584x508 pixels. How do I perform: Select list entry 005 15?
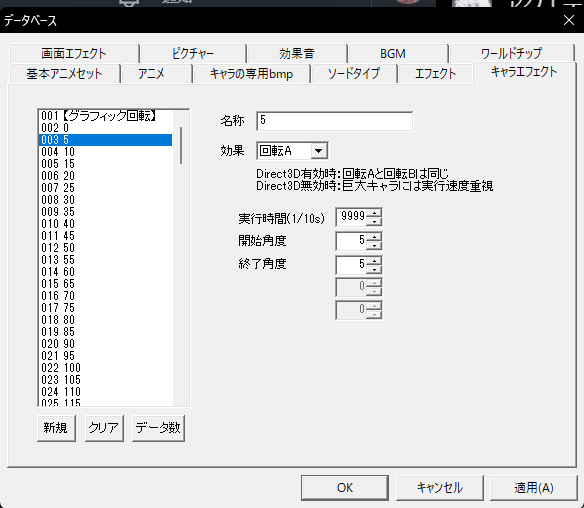[105, 163]
